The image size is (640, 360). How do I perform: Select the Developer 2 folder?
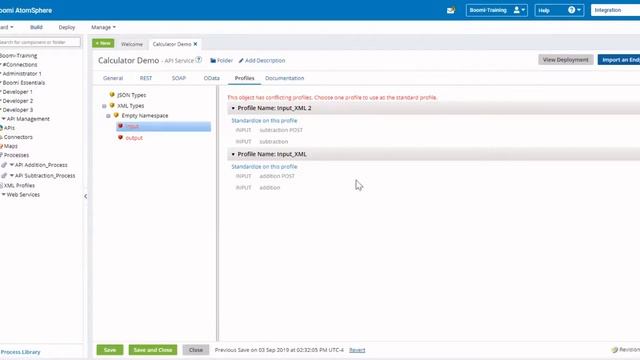18,101
